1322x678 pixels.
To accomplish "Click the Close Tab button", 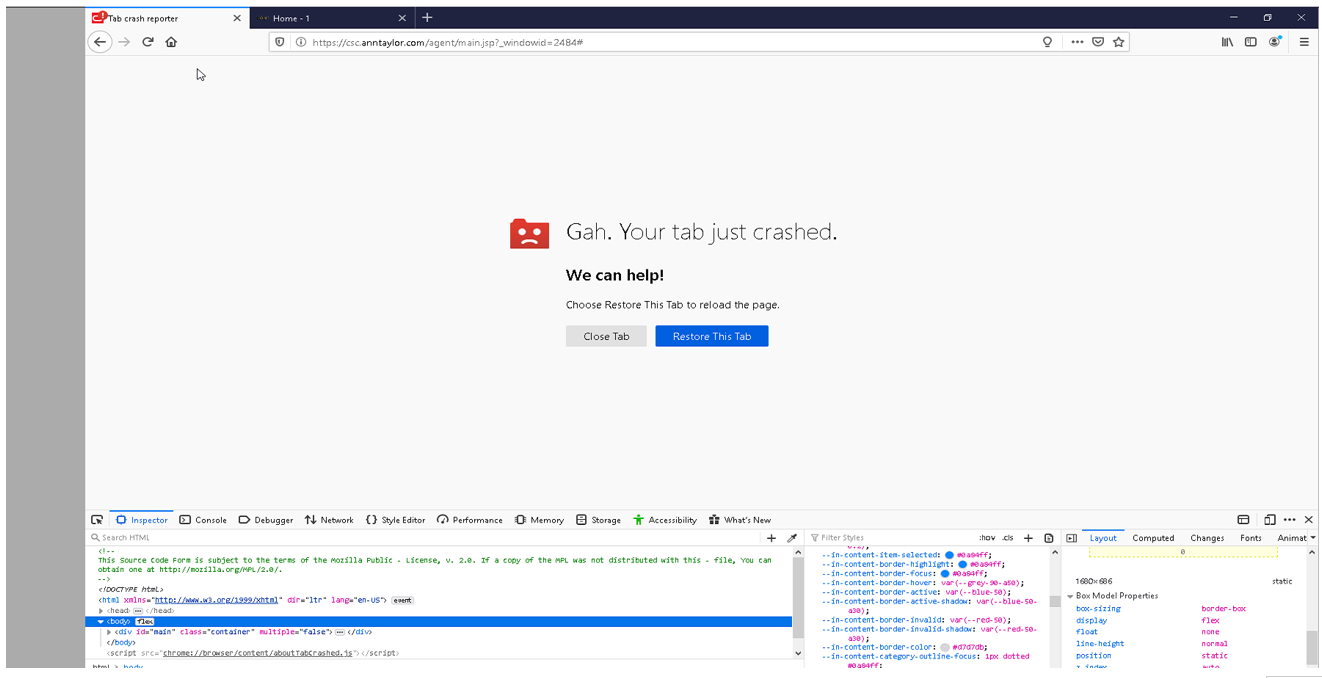I will pos(606,336).
